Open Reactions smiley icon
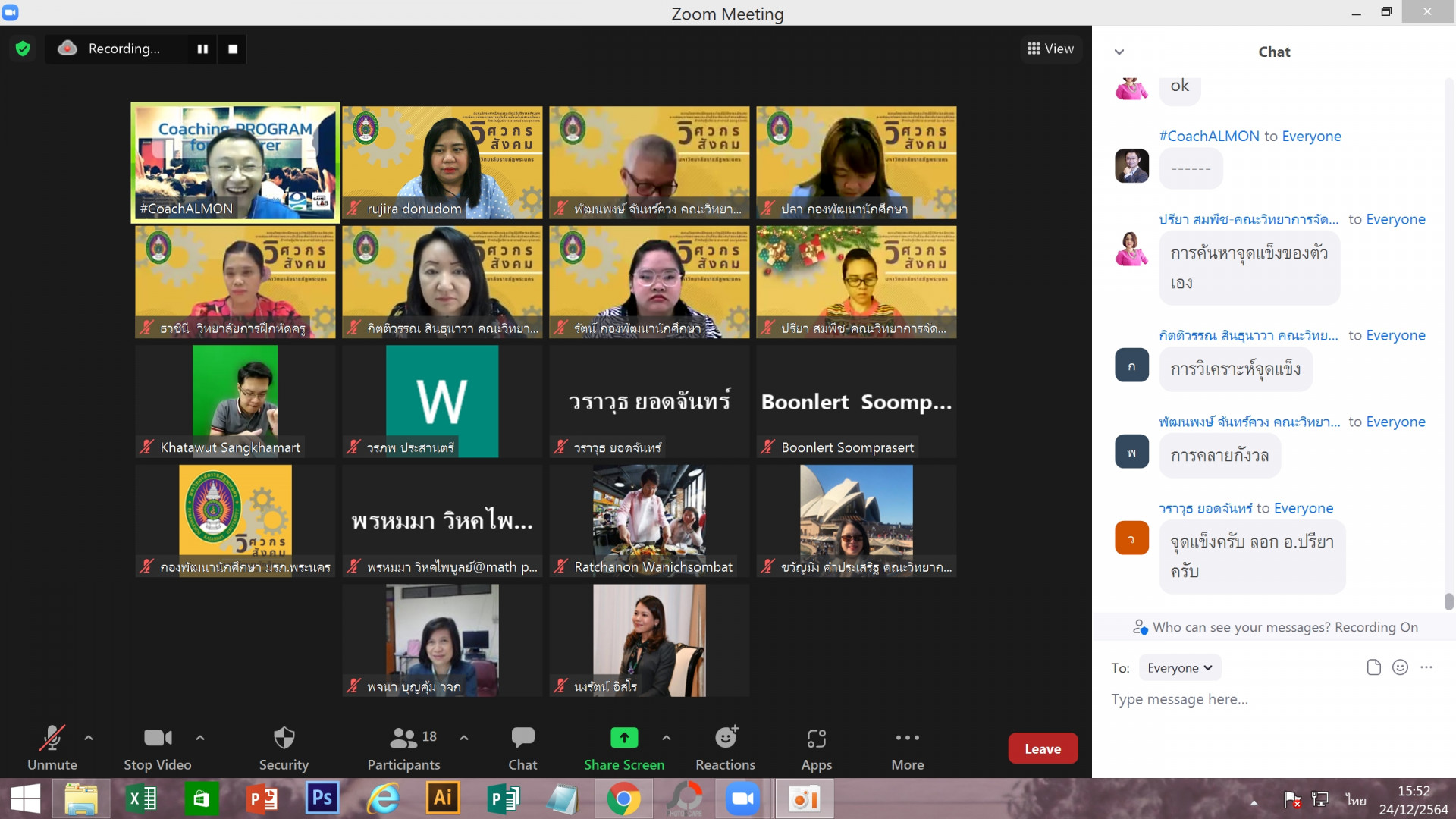The image size is (1456, 819). (726, 738)
